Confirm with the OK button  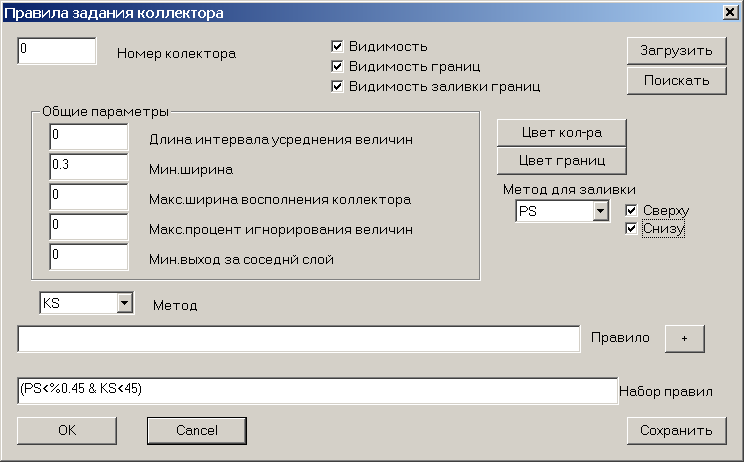pos(67,431)
